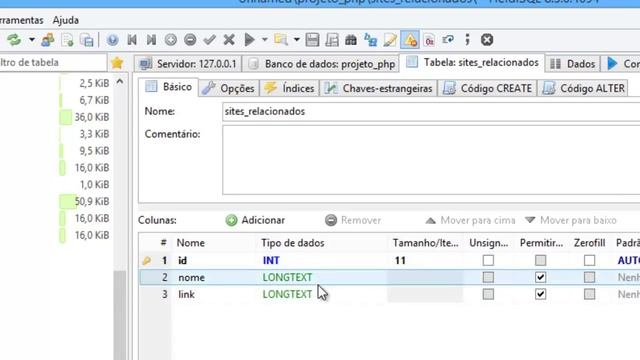Toggle Unsigned checkbox for id column
The image size is (640, 360).
pos(488,260)
